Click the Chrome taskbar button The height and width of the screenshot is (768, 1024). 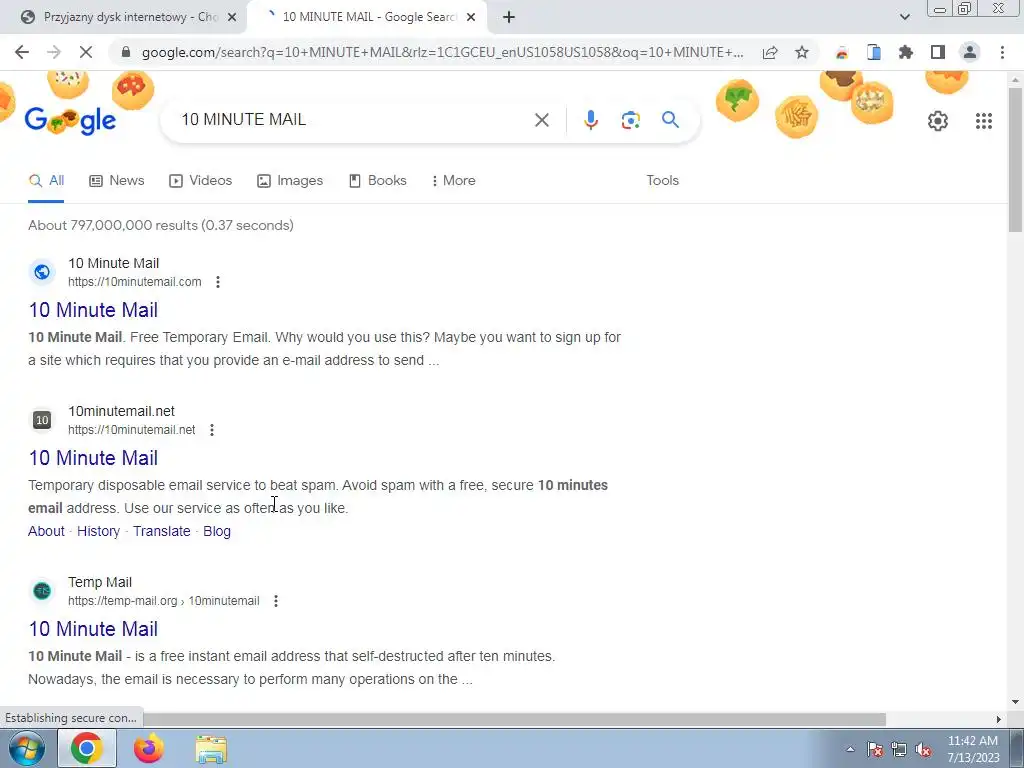pyautogui.click(x=87, y=748)
